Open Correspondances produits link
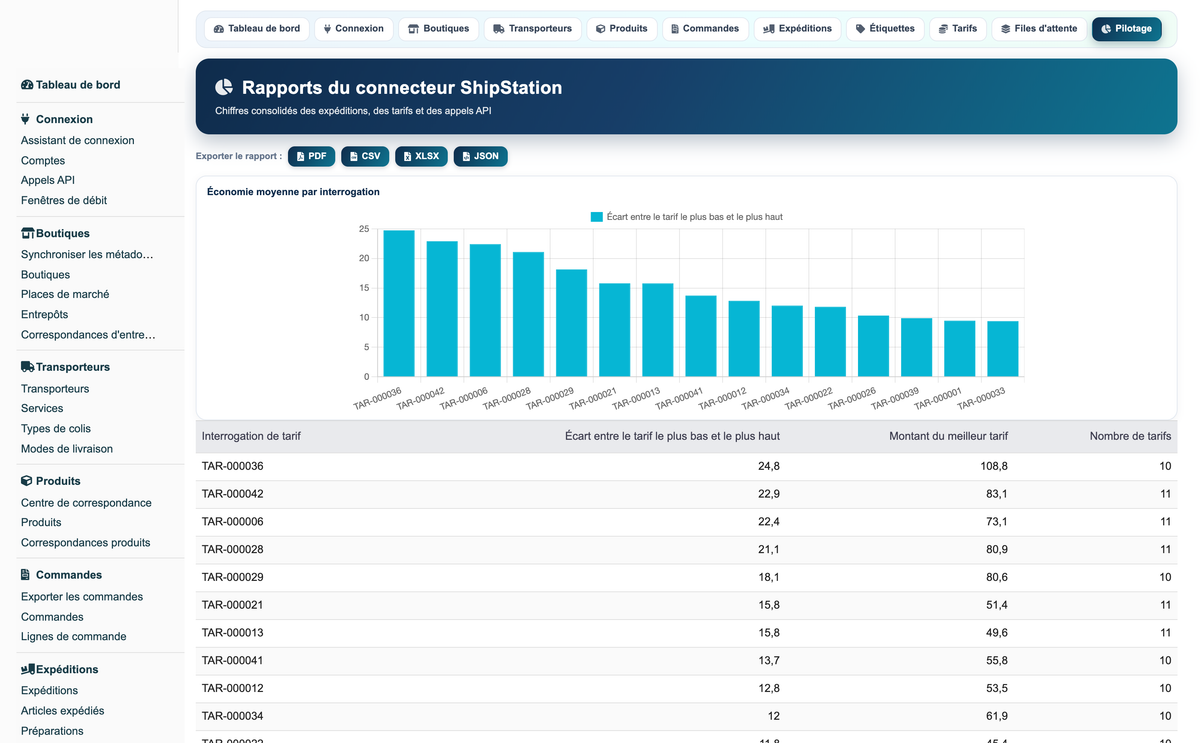Viewport: 1200px width, 743px height. 86,543
